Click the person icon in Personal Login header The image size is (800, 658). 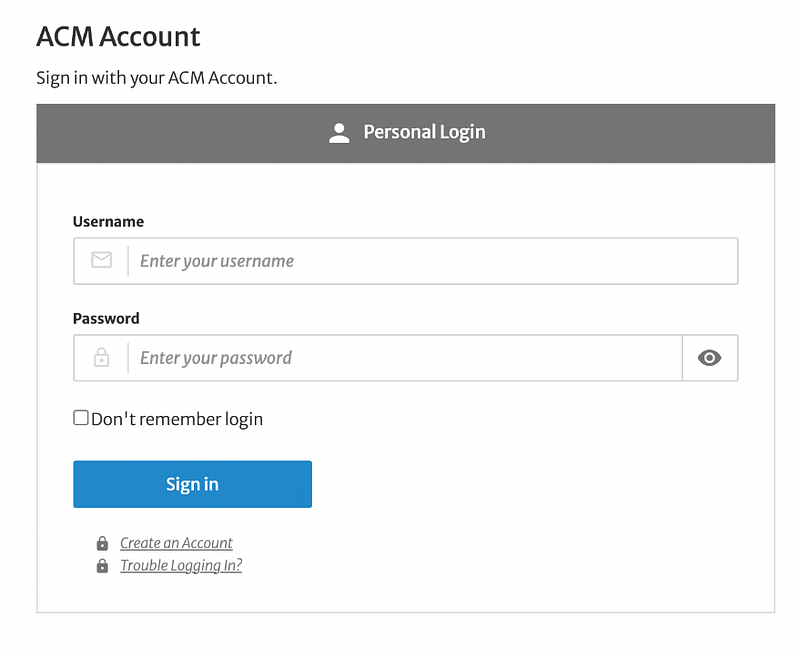pos(339,133)
